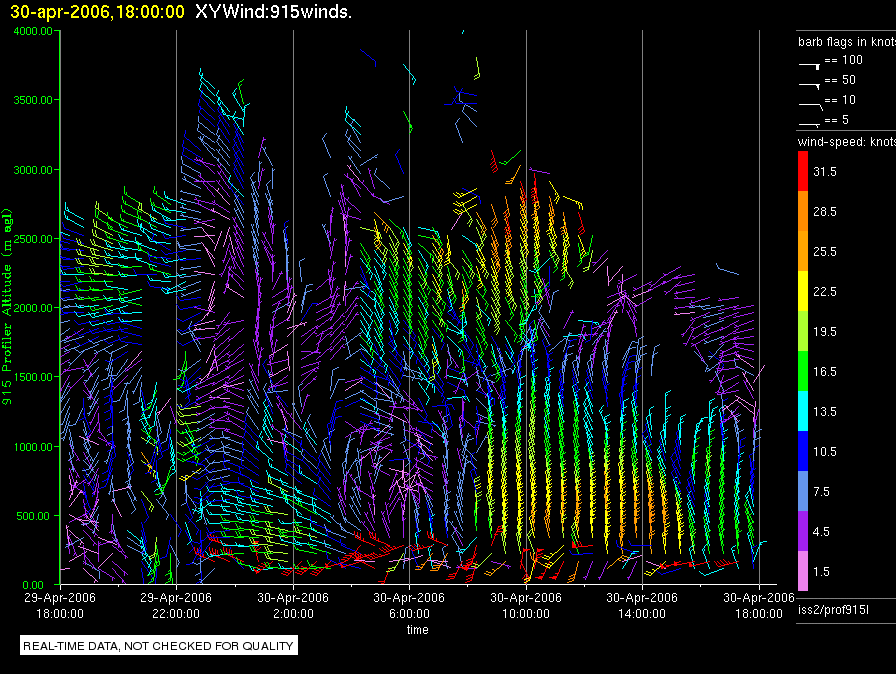
Task: Click the 10 knot barb flag symbol
Action: 809,102
